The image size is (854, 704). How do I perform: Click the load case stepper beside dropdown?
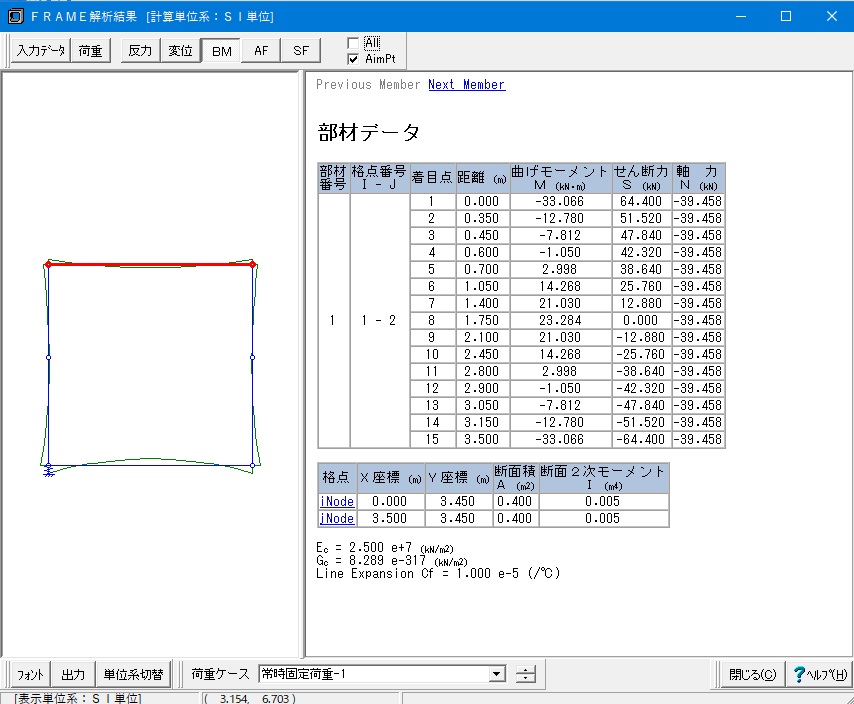pos(526,674)
